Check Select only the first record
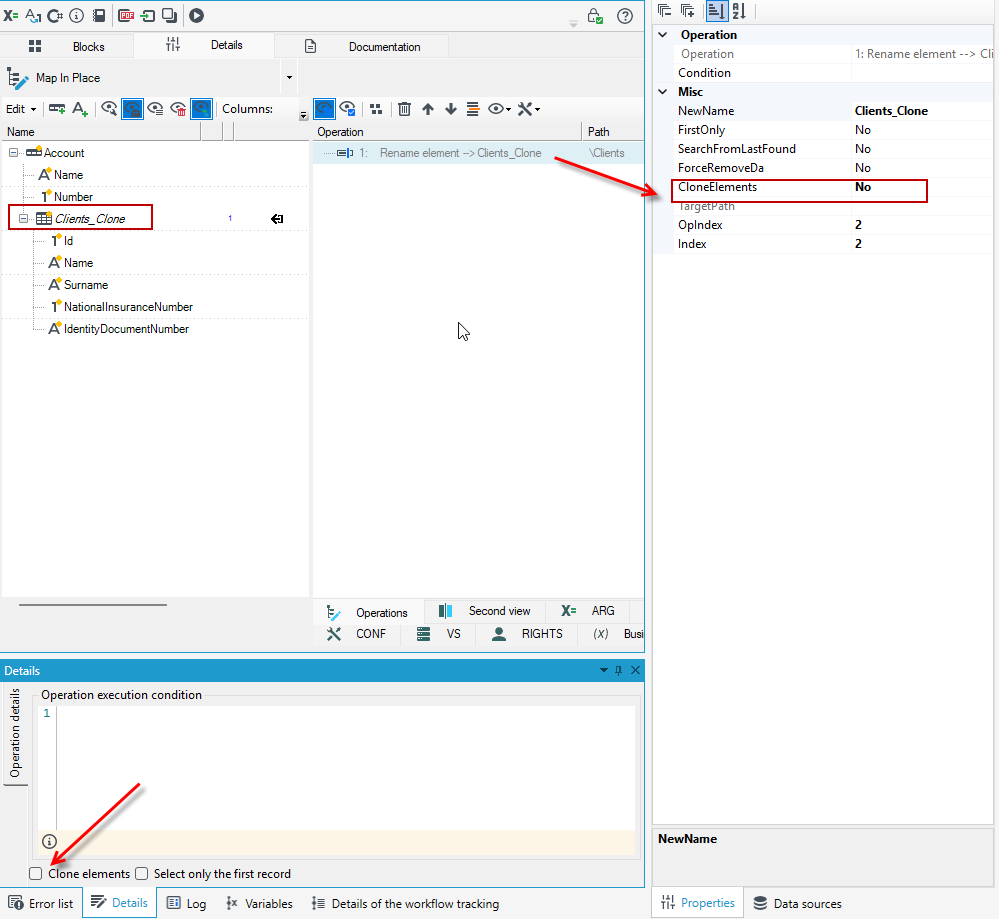 coord(141,874)
